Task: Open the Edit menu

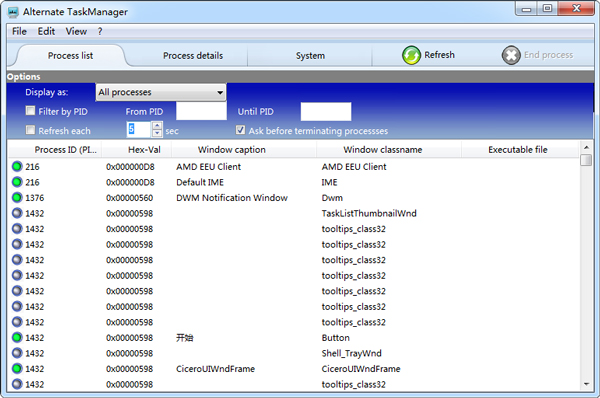Action: 46,31
